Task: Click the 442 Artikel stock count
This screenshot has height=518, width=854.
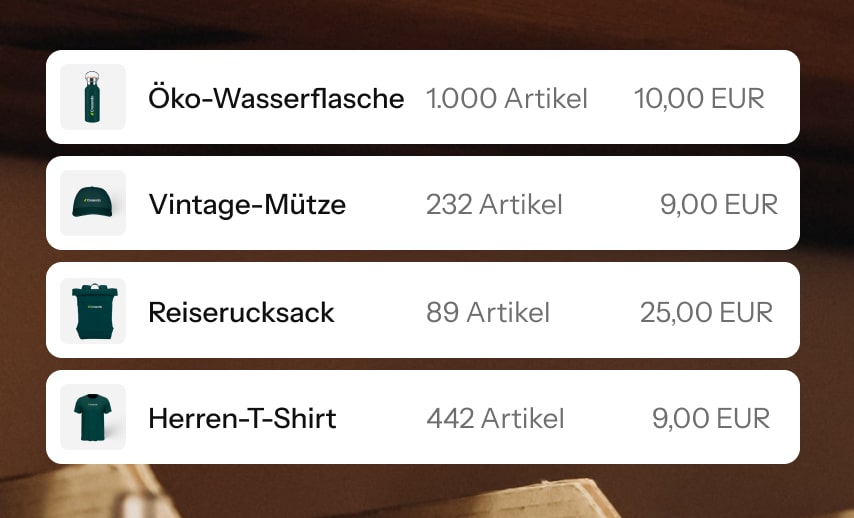Action: click(x=495, y=418)
